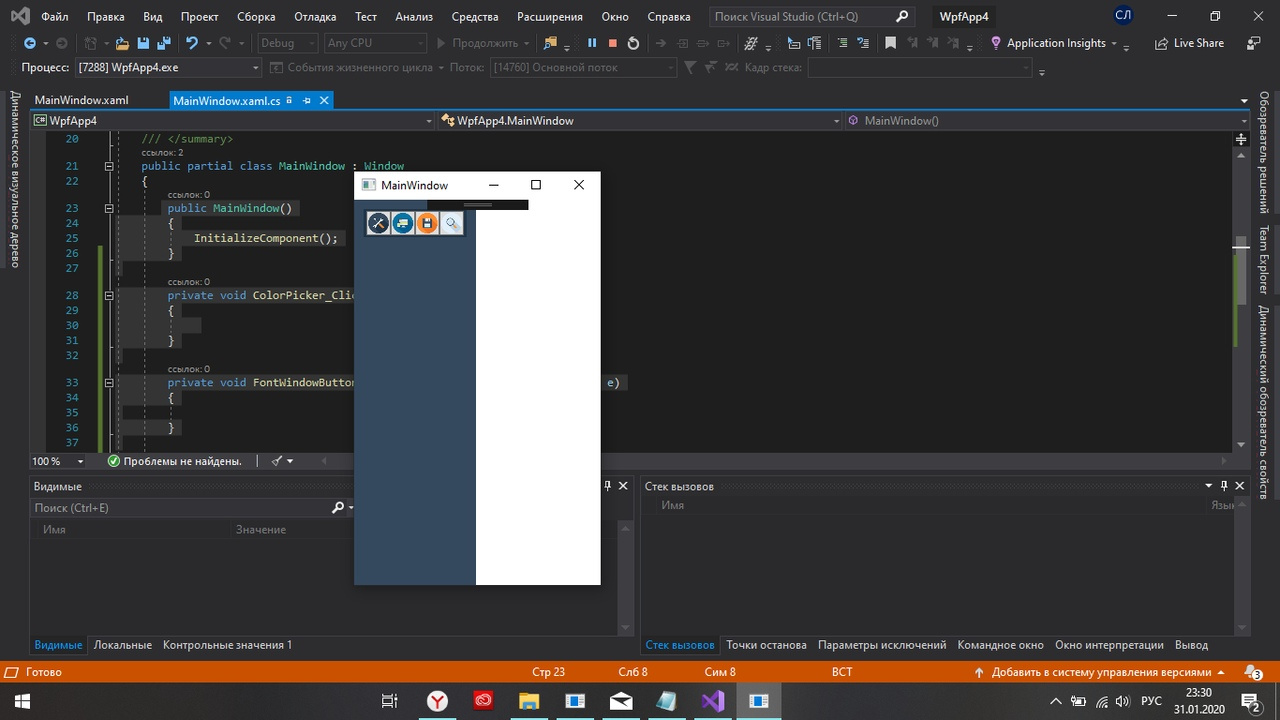Open Visual Studio taskbar icon
The height and width of the screenshot is (720, 1280).
(x=713, y=701)
